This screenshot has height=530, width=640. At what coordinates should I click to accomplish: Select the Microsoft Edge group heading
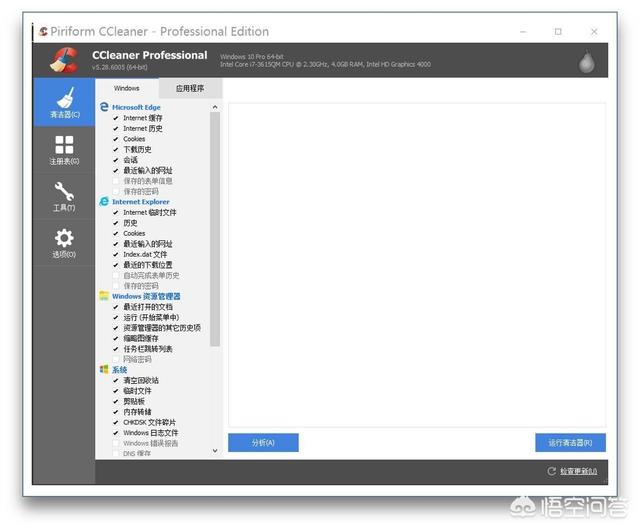(x=136, y=107)
